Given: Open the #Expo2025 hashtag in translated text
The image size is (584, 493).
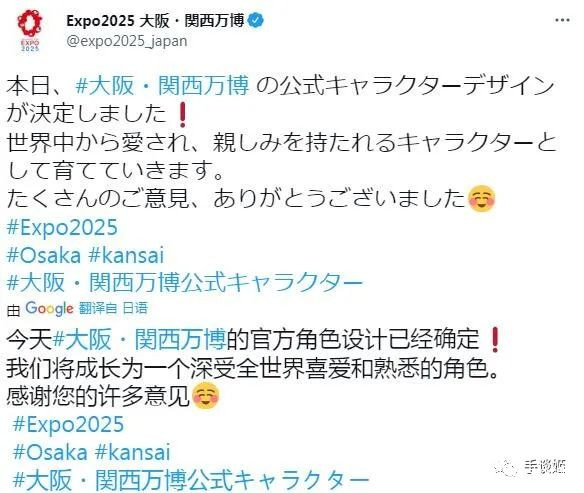Looking at the screenshot, I should coord(68,424).
